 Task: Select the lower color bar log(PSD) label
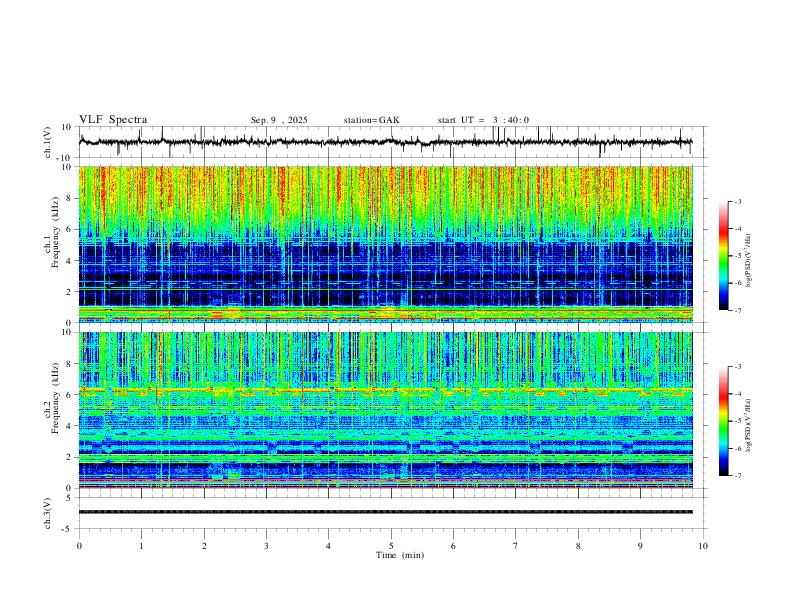coord(748,425)
